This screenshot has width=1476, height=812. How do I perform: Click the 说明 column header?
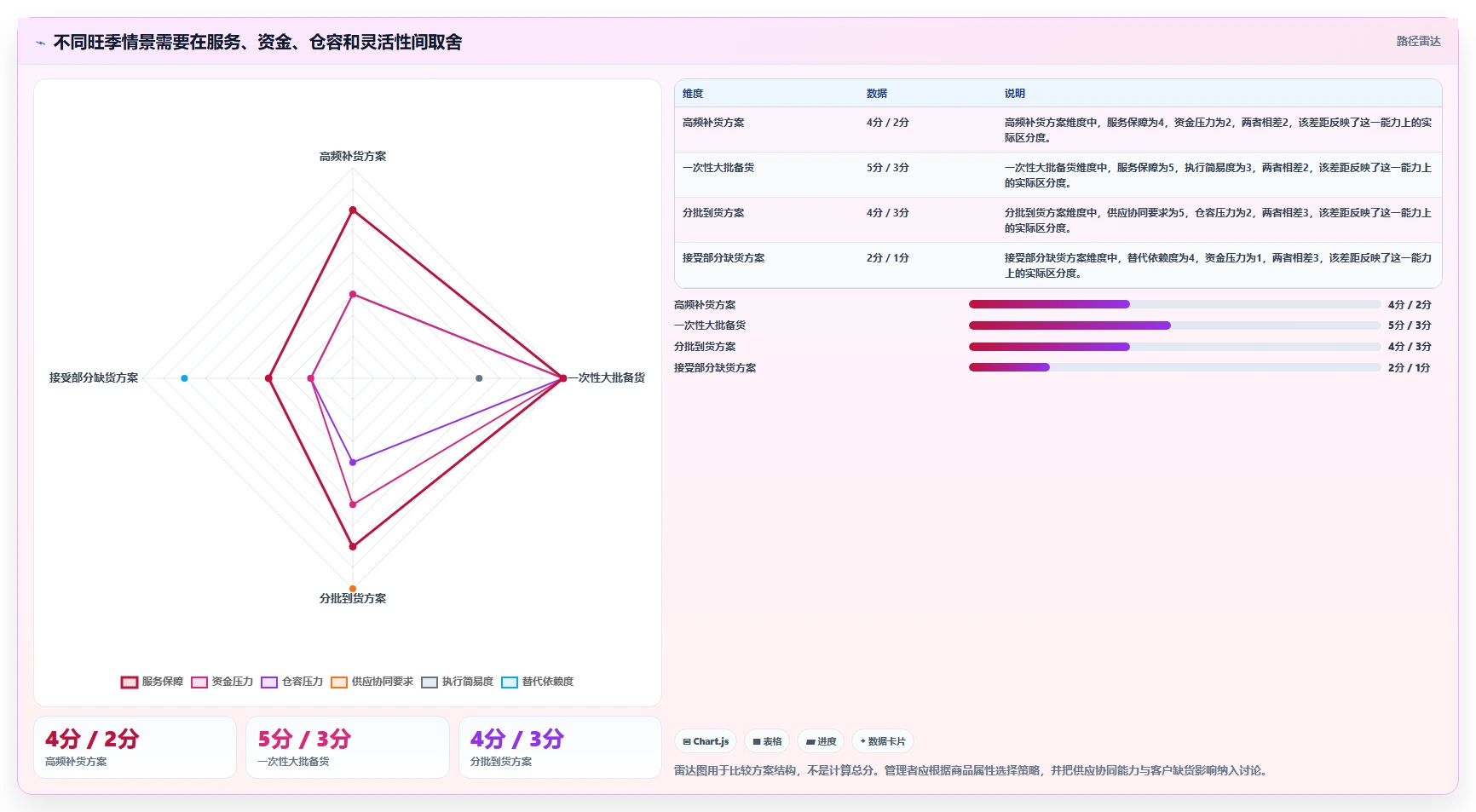point(1015,94)
